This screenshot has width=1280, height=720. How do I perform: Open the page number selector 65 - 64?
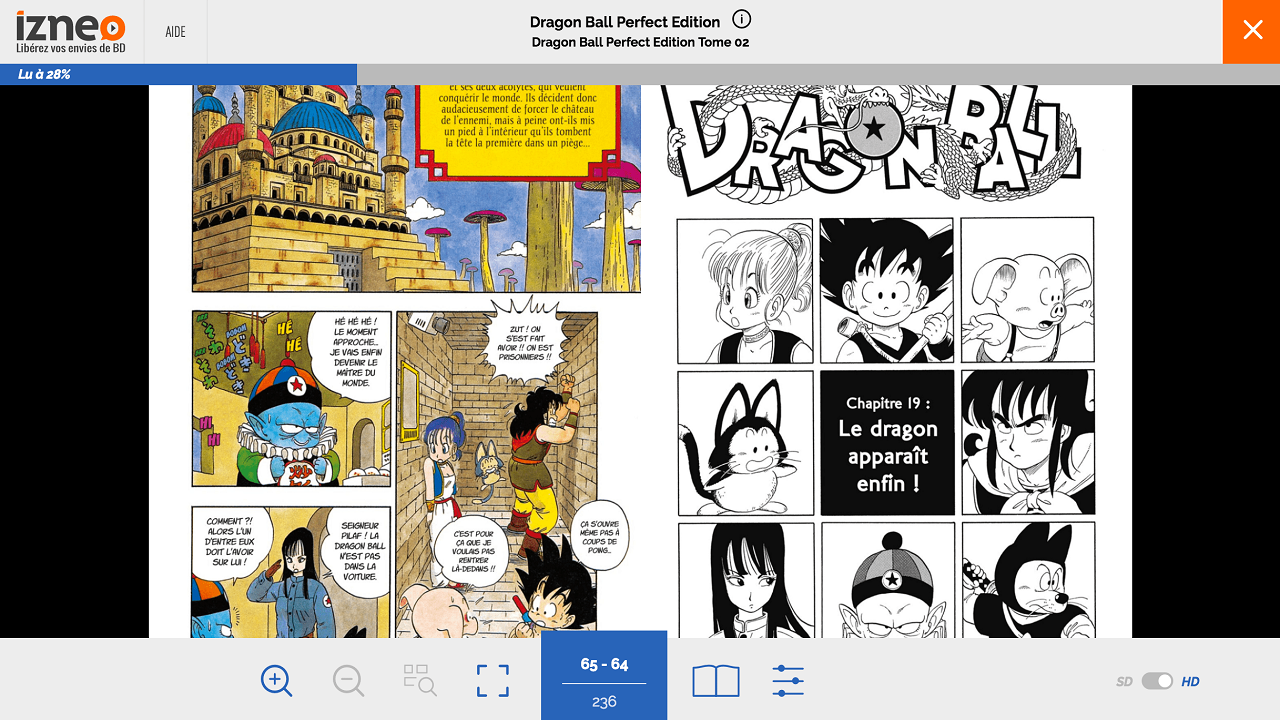[x=604, y=675]
